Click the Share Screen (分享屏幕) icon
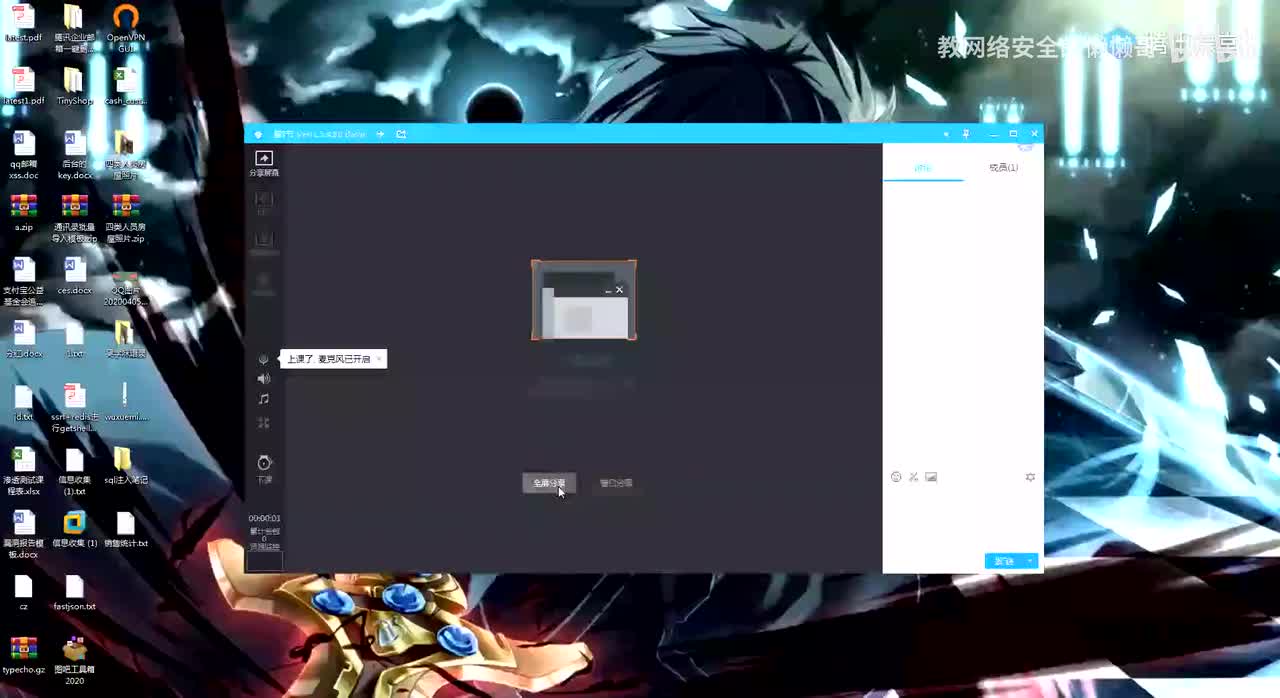Screen dimensions: 1280x698 [x=264, y=164]
